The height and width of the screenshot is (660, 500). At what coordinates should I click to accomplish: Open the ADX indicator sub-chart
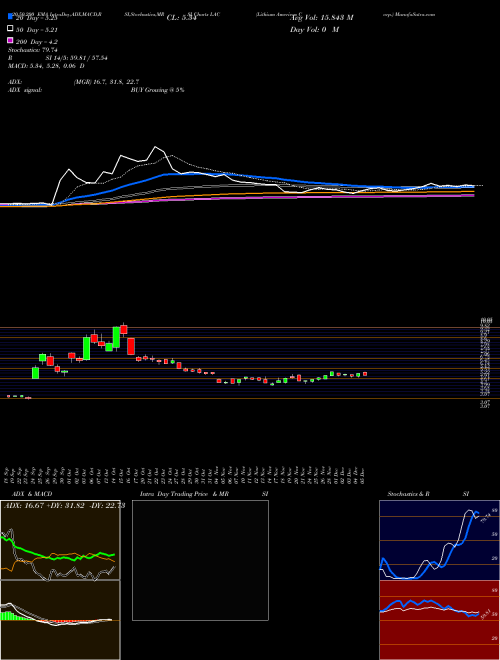click(60, 540)
